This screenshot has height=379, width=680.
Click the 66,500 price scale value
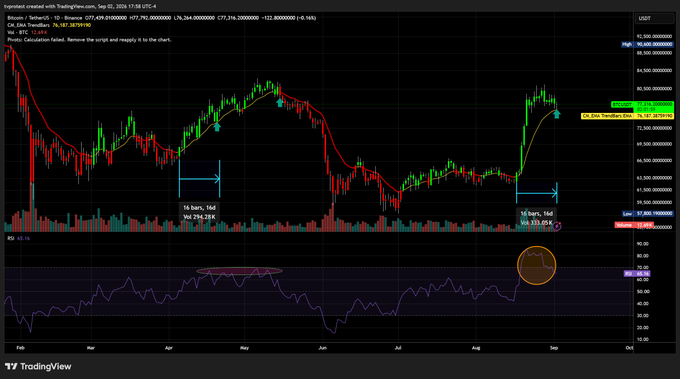click(x=654, y=160)
